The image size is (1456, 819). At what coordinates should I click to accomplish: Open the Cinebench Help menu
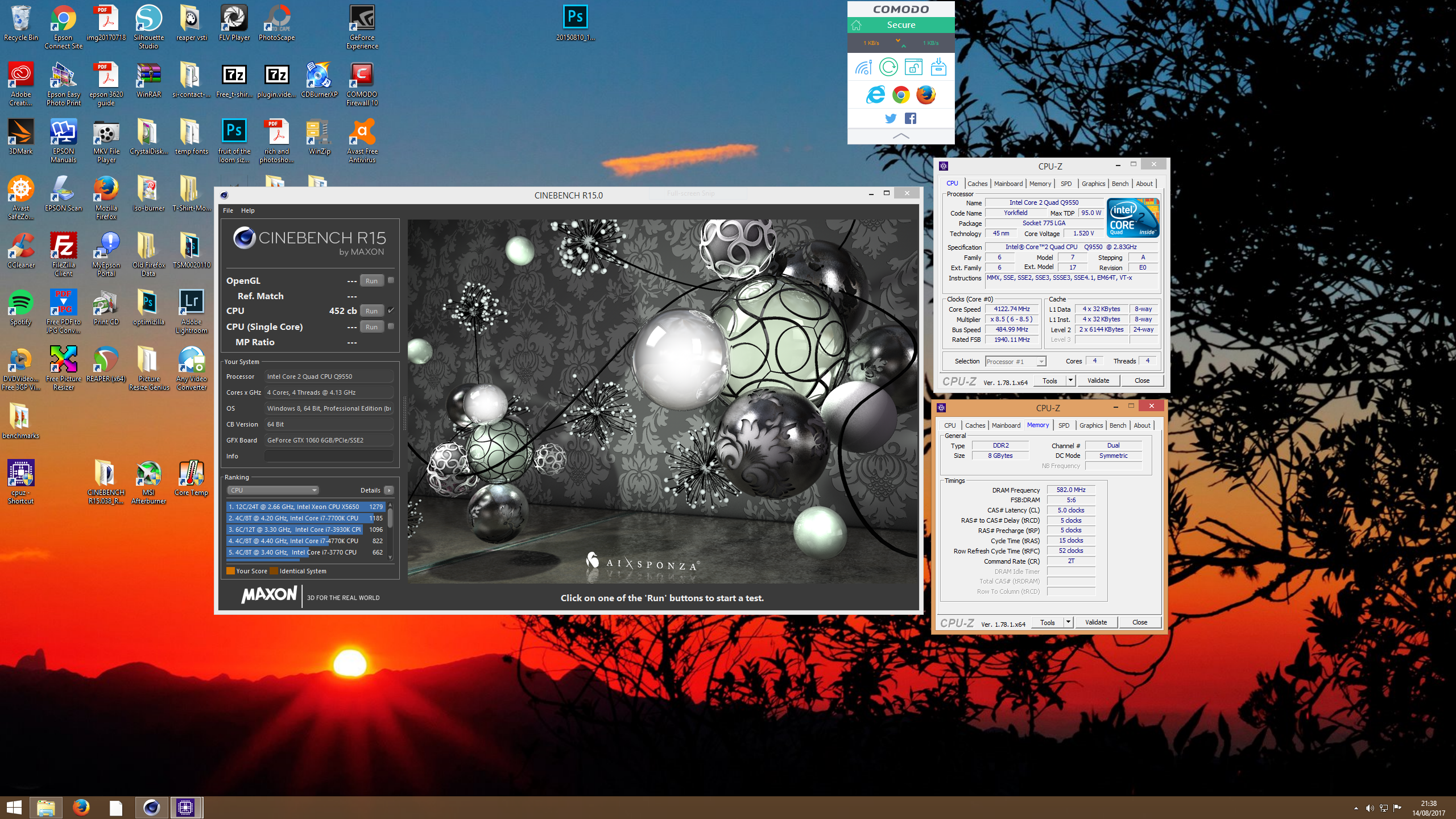(x=248, y=210)
